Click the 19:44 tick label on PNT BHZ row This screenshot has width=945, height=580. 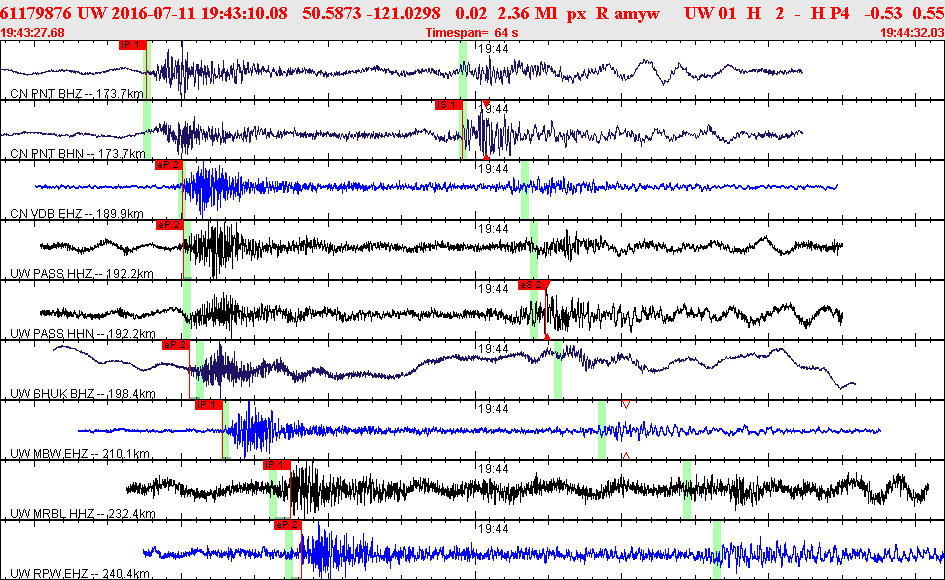[x=493, y=49]
